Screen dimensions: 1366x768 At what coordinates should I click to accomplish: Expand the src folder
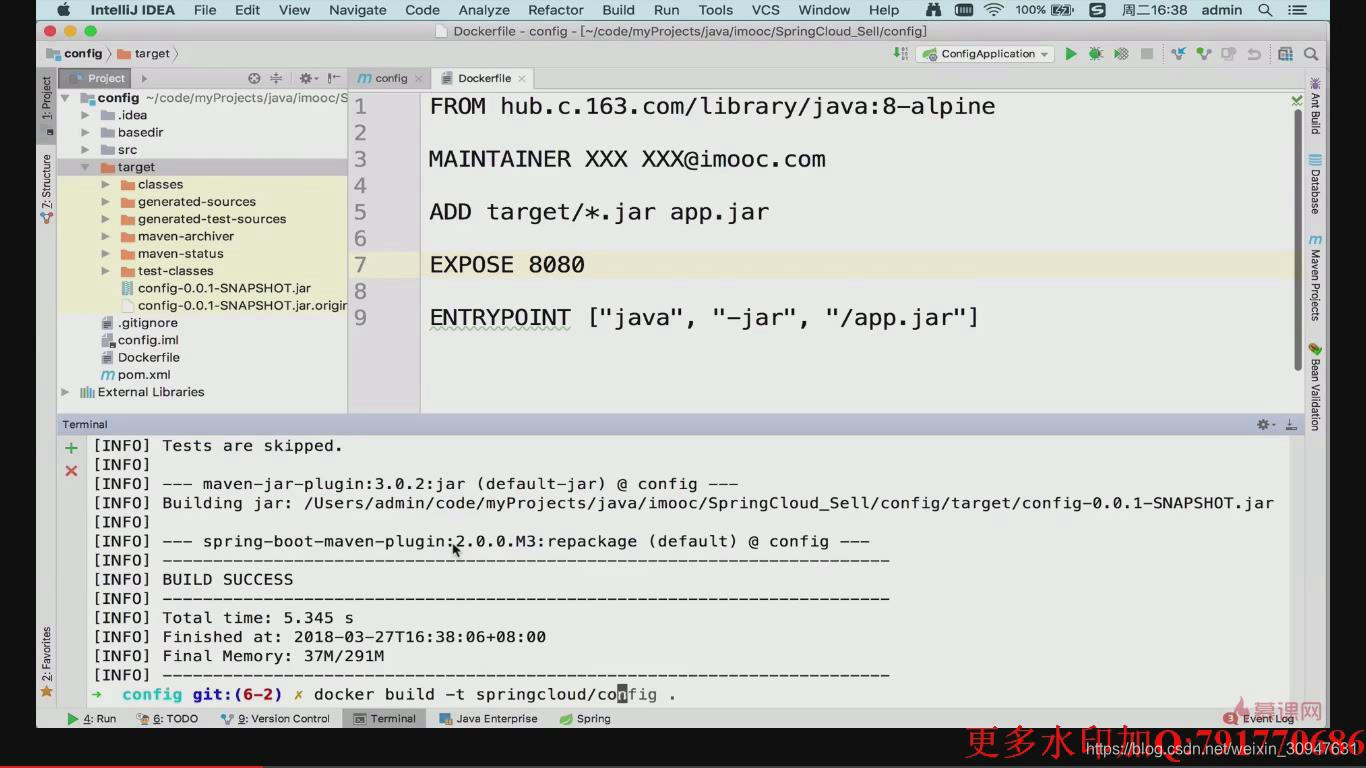click(x=86, y=150)
